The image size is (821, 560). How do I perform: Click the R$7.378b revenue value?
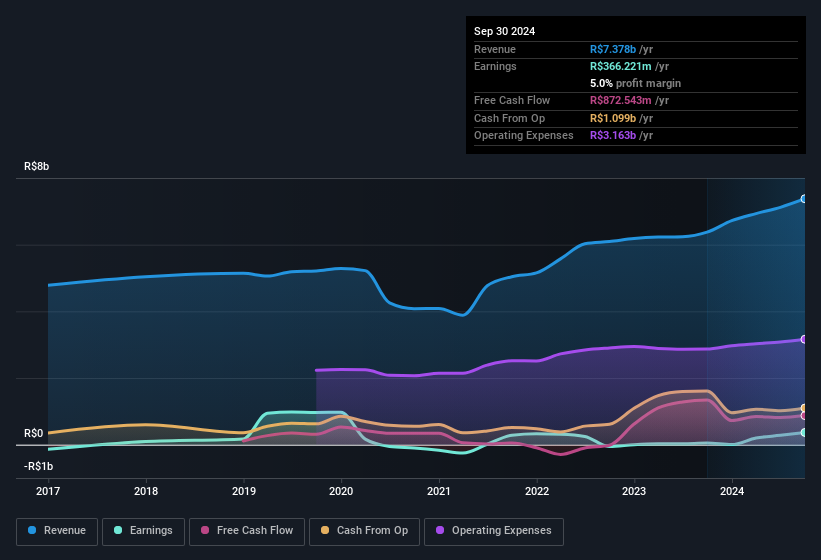[613, 49]
